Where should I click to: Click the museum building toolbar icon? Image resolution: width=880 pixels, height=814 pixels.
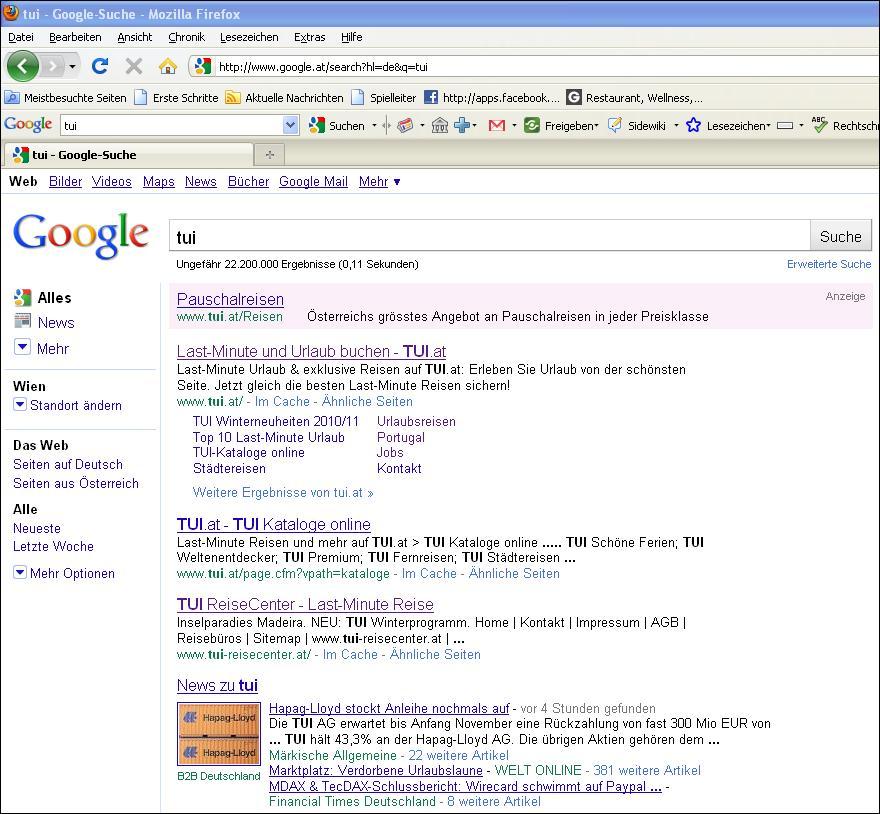tap(439, 126)
